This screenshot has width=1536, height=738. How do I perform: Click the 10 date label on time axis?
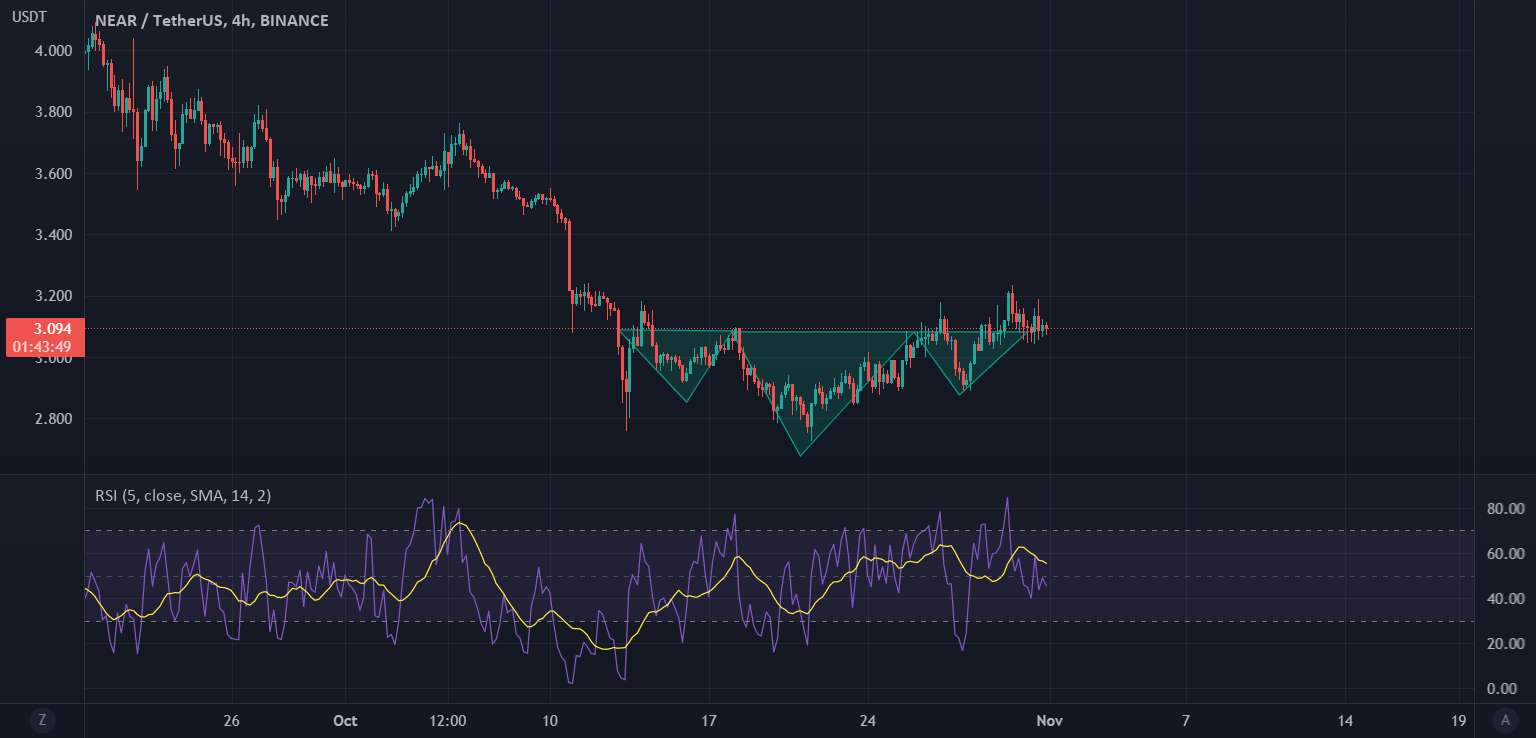[x=550, y=720]
